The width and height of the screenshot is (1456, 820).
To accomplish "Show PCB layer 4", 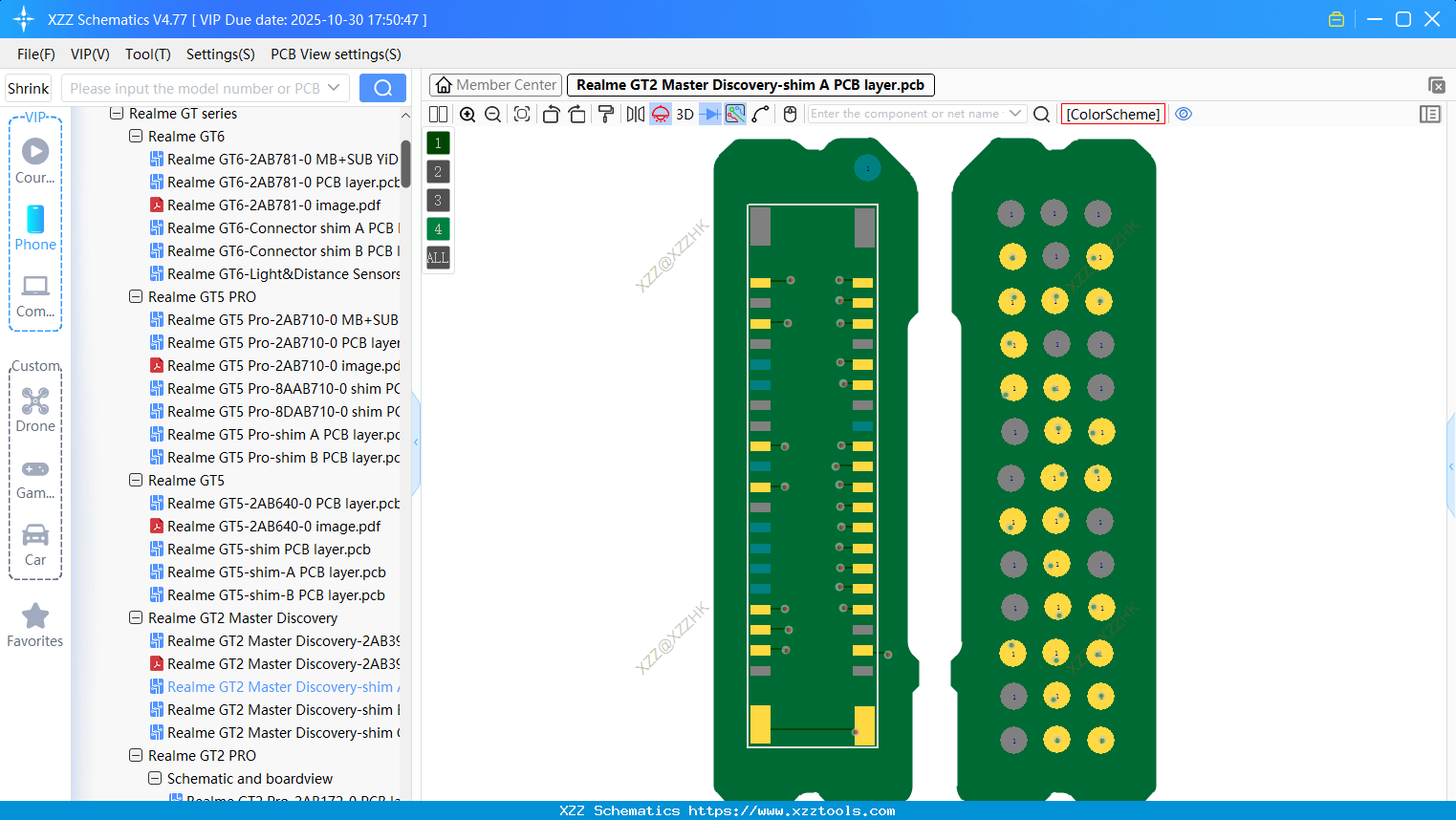I will [438, 229].
